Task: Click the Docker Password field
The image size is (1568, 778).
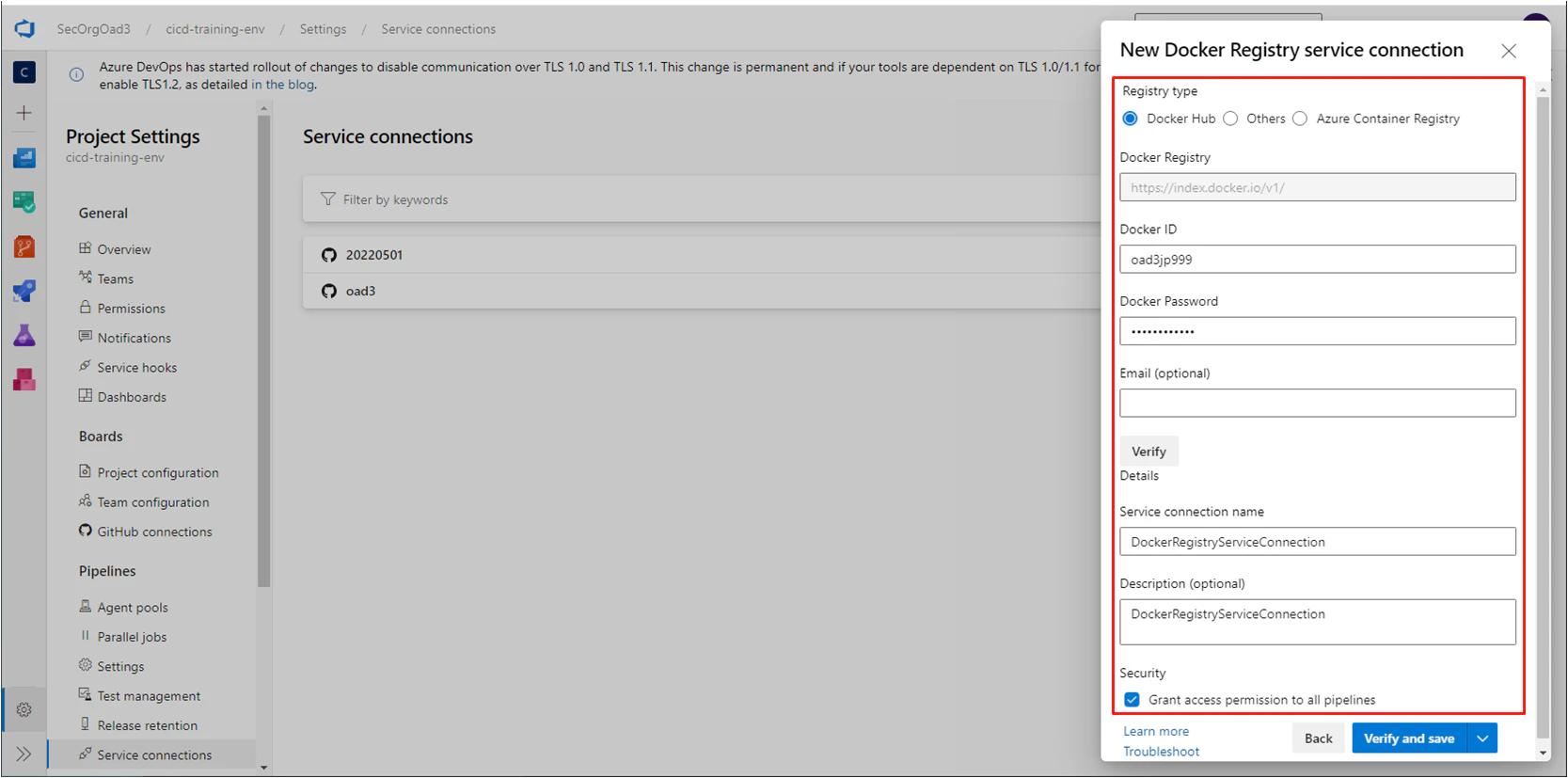Action: tap(1318, 331)
